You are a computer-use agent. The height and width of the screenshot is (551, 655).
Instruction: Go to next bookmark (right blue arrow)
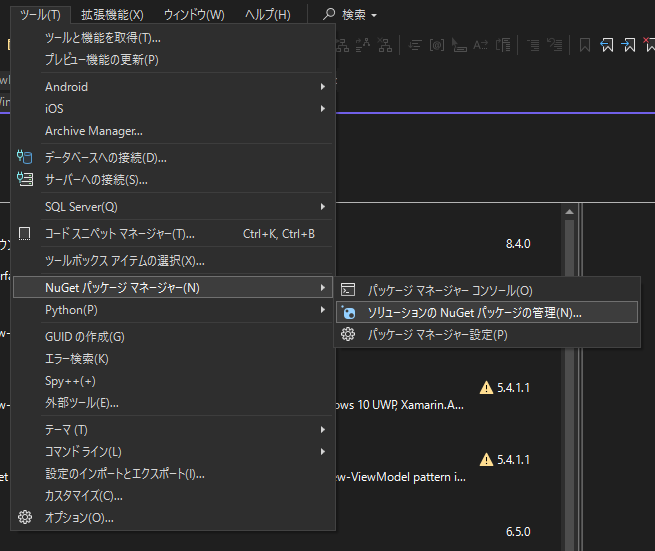[628, 45]
